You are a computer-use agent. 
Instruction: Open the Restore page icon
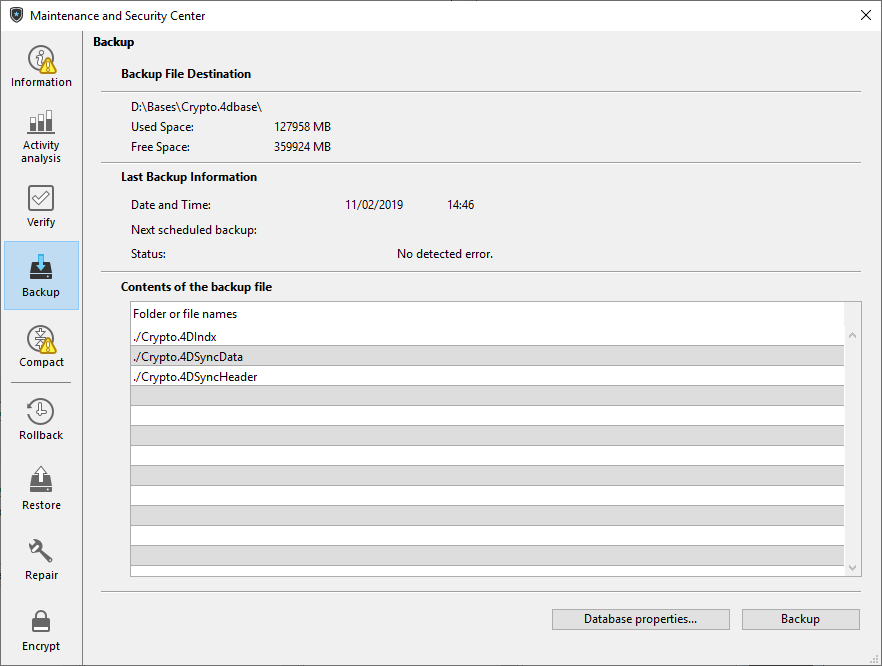41,481
